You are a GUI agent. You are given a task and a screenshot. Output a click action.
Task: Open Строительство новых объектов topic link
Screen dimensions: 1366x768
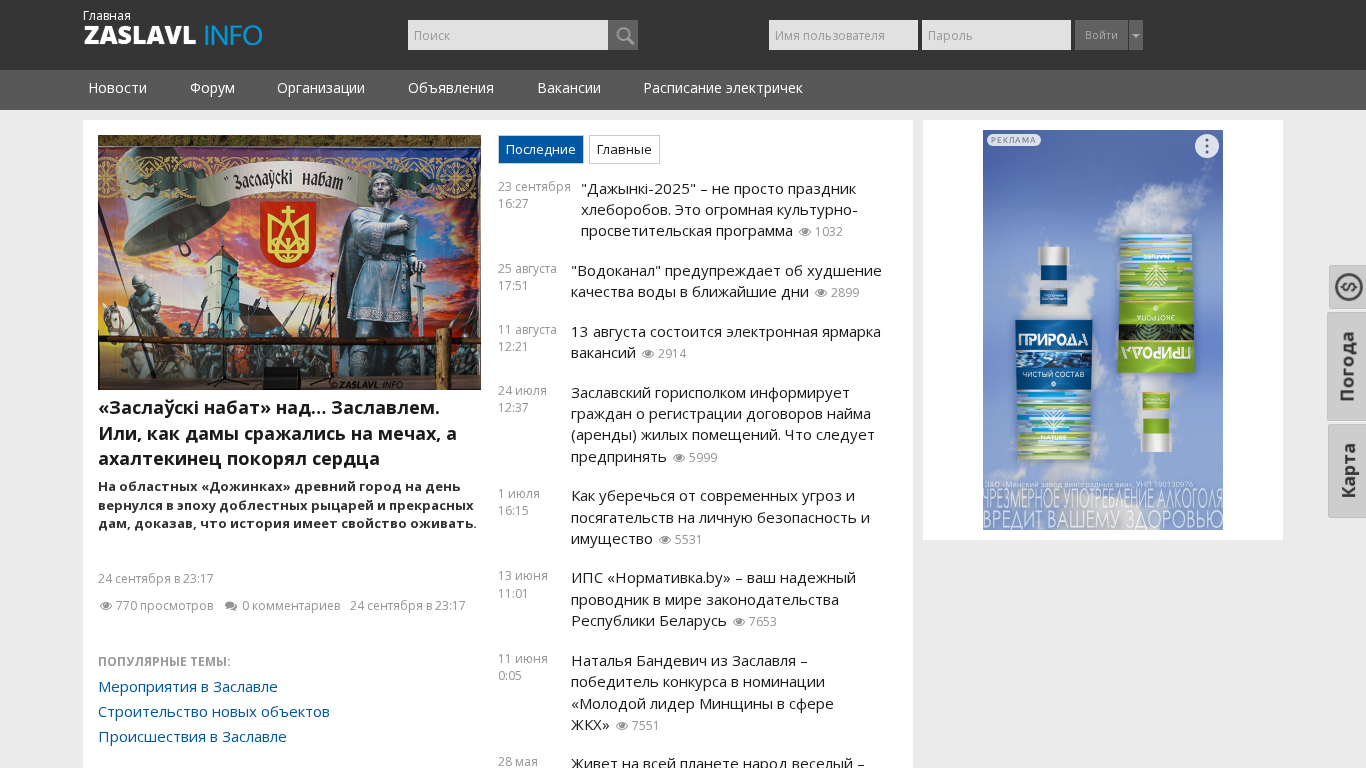(214, 712)
